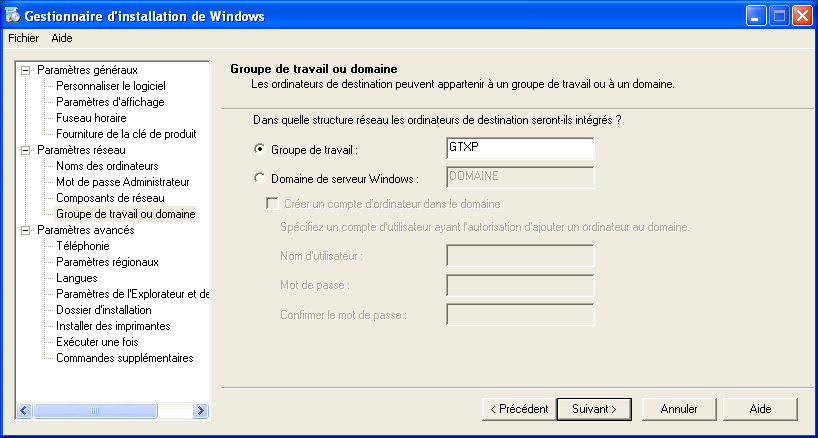Select Paramètres d'affichage in tree
This screenshot has height=438, width=818.
pos(110,102)
